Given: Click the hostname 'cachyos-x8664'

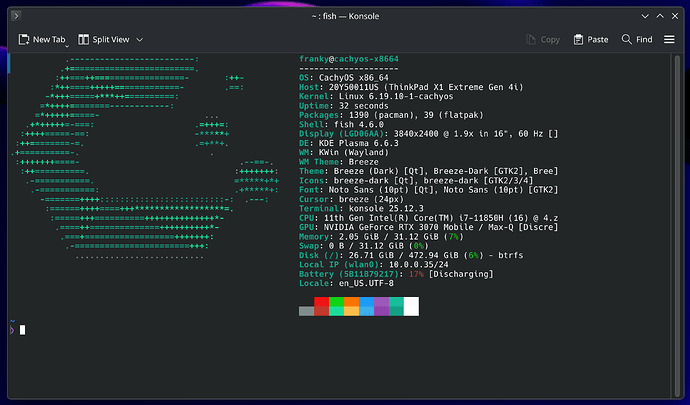Looking at the screenshot, I should tap(366, 59).
